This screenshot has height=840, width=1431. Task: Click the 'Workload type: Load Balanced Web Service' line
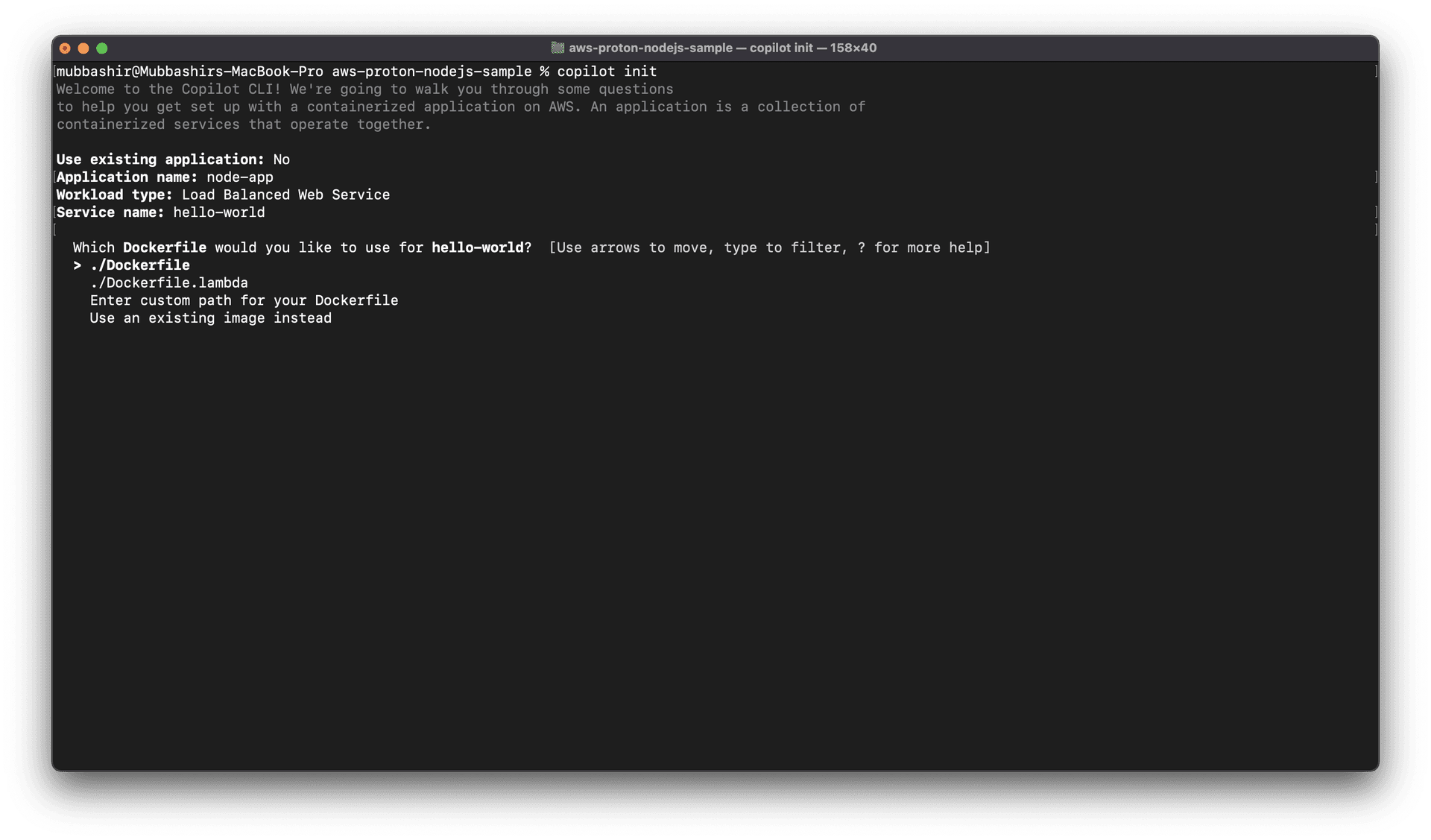(x=223, y=195)
